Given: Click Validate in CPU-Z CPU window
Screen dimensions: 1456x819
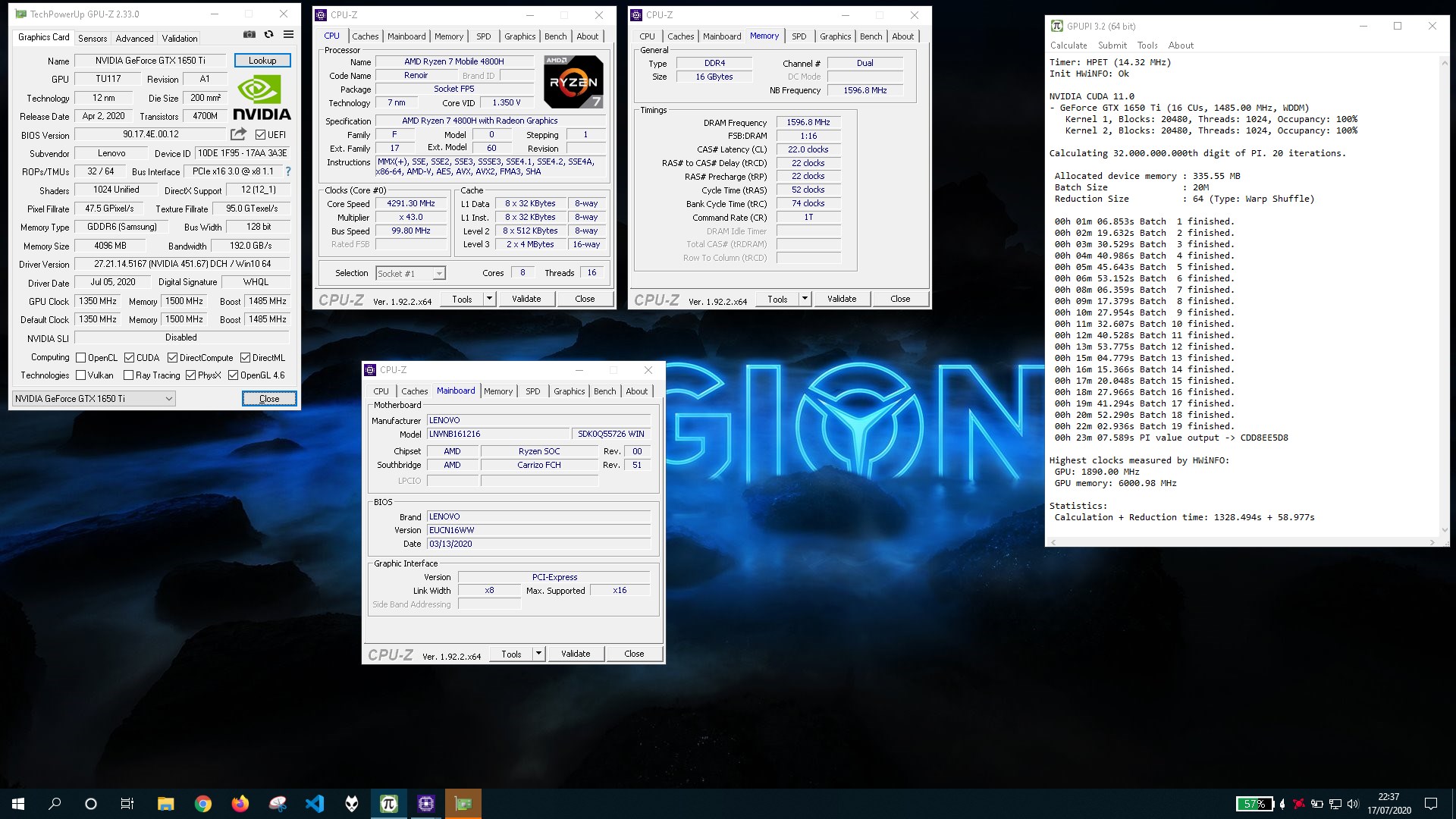Looking at the screenshot, I should (526, 299).
